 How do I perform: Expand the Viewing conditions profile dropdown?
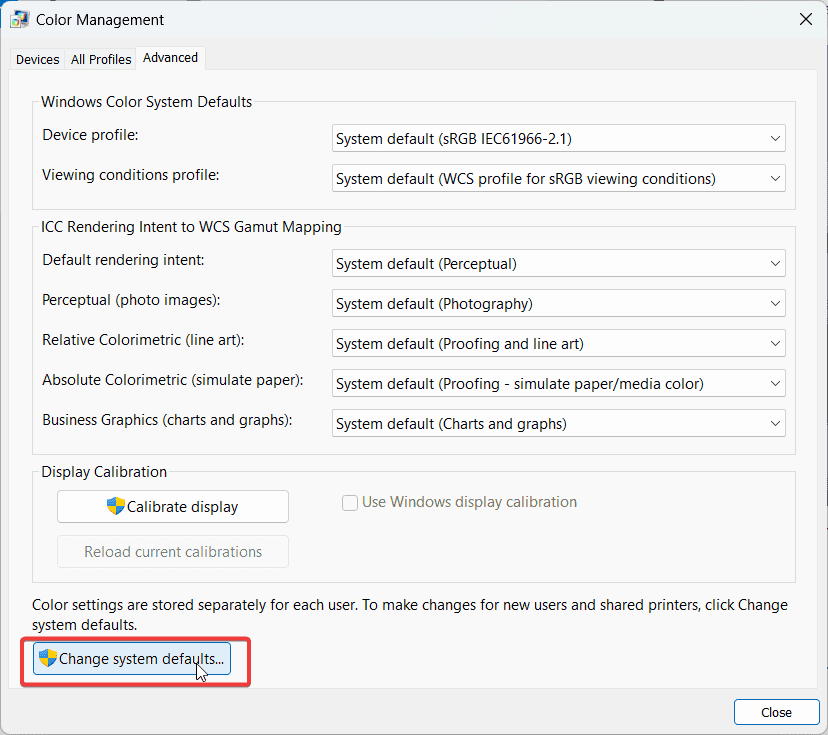pyautogui.click(x=558, y=179)
